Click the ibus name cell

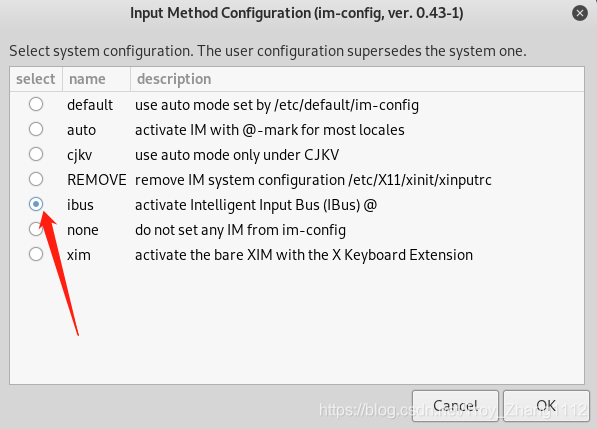[80, 205]
